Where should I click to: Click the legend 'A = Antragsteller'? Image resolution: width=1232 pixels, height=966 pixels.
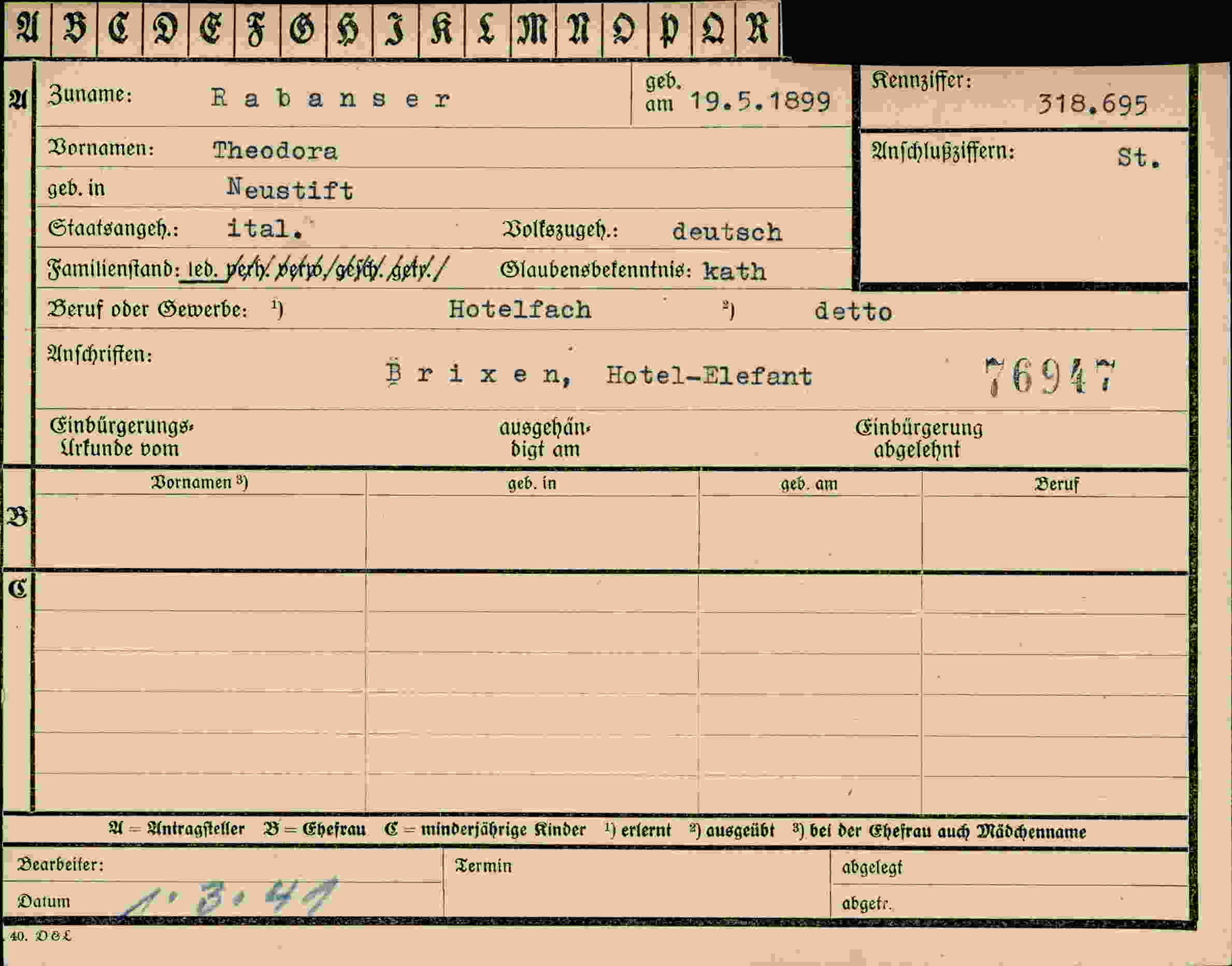coord(176,830)
